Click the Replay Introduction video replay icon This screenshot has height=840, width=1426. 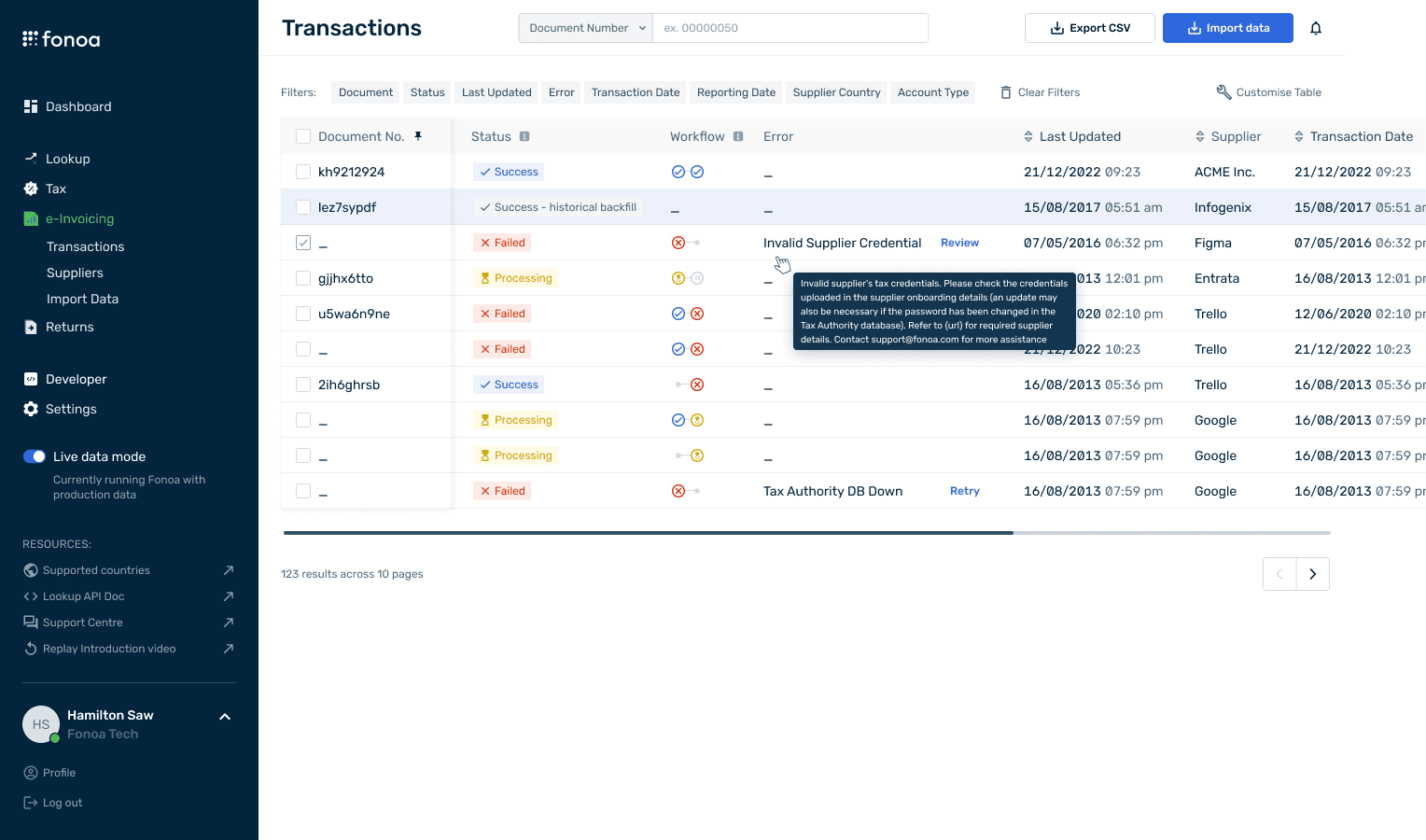(31, 649)
